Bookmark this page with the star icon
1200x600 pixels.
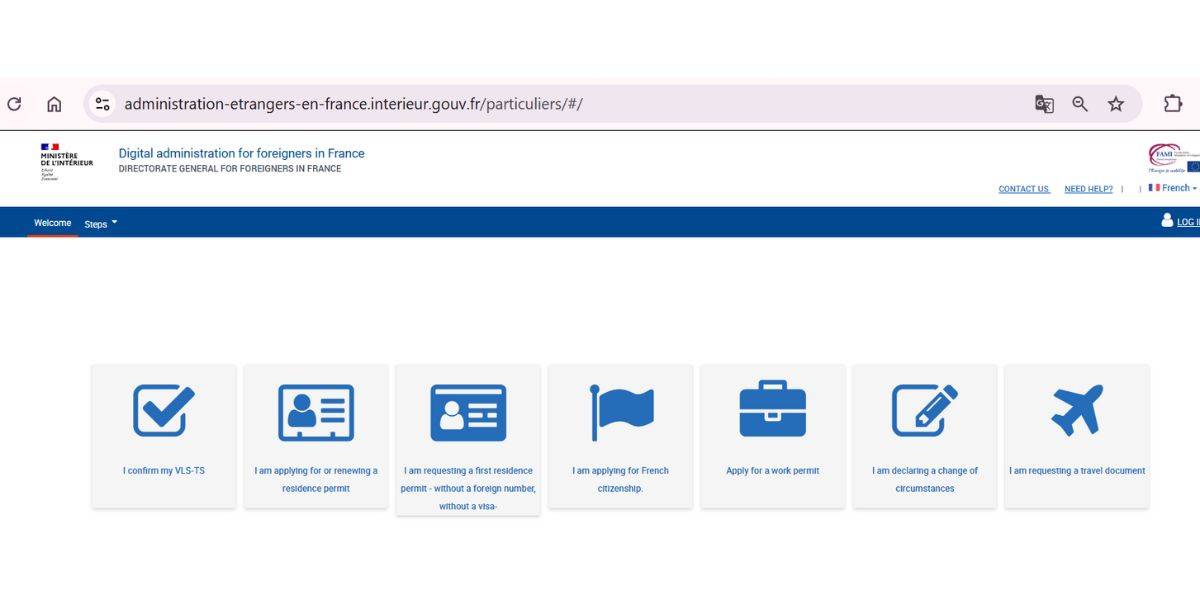point(1116,104)
